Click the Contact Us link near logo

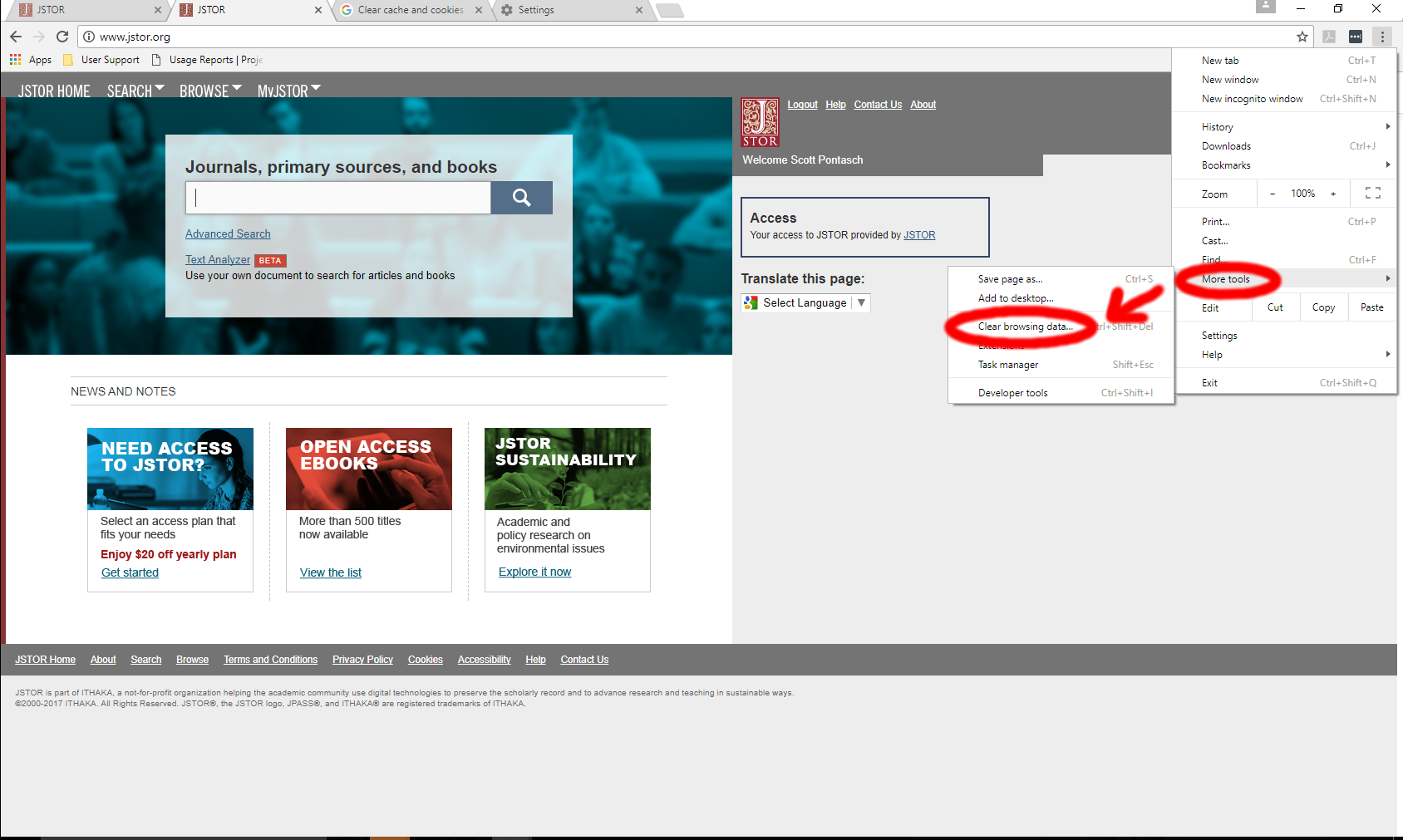[x=878, y=105]
